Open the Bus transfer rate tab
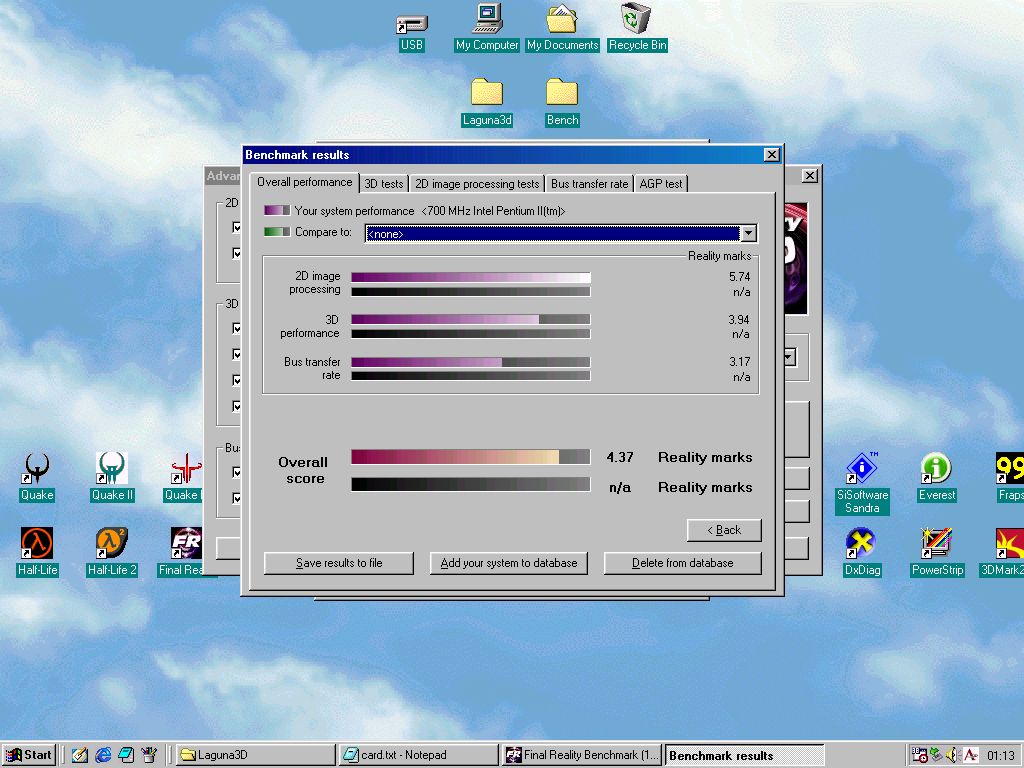Image resolution: width=1024 pixels, height=768 pixels. (589, 184)
